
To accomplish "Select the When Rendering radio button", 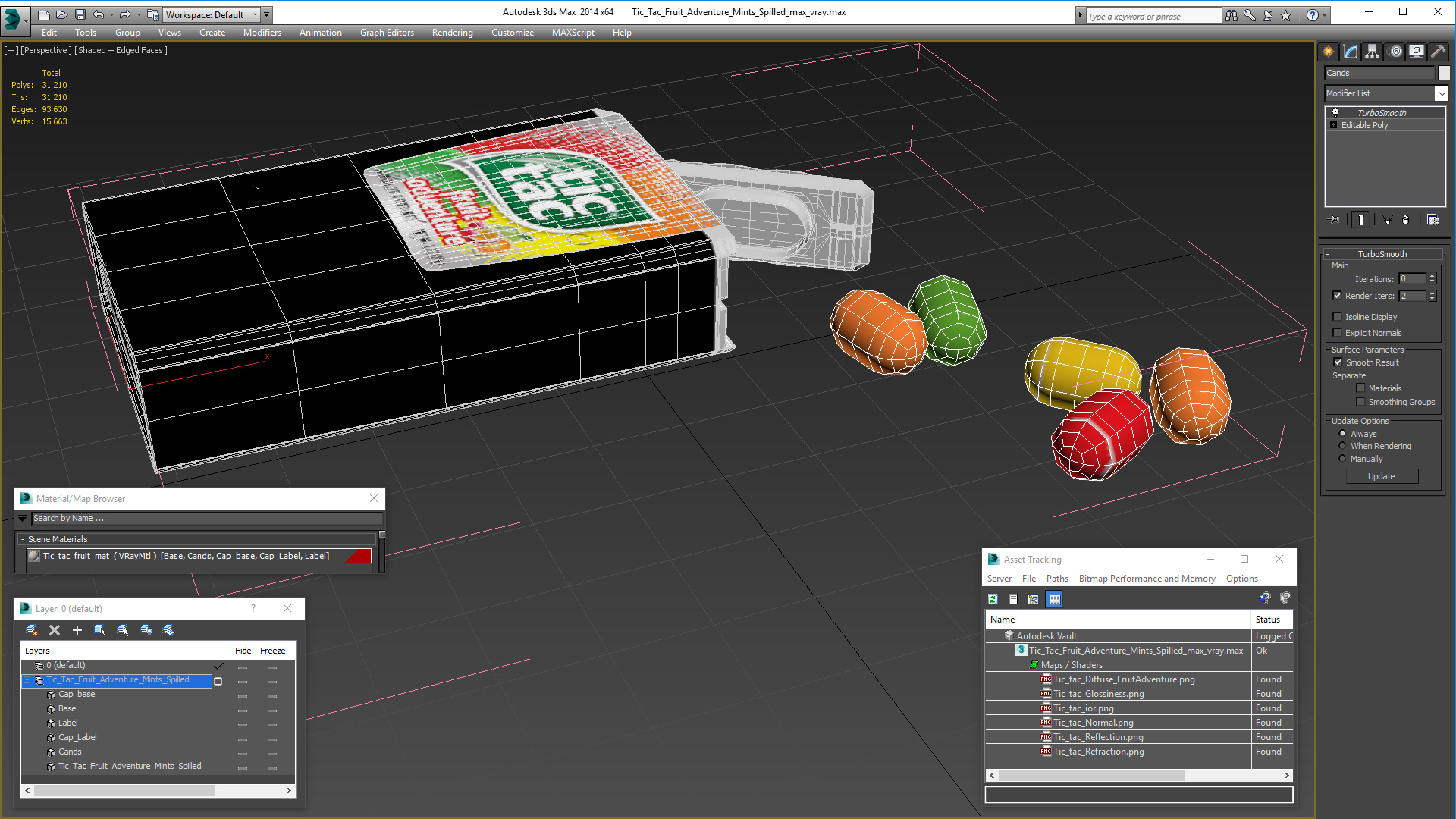I will point(1342,446).
